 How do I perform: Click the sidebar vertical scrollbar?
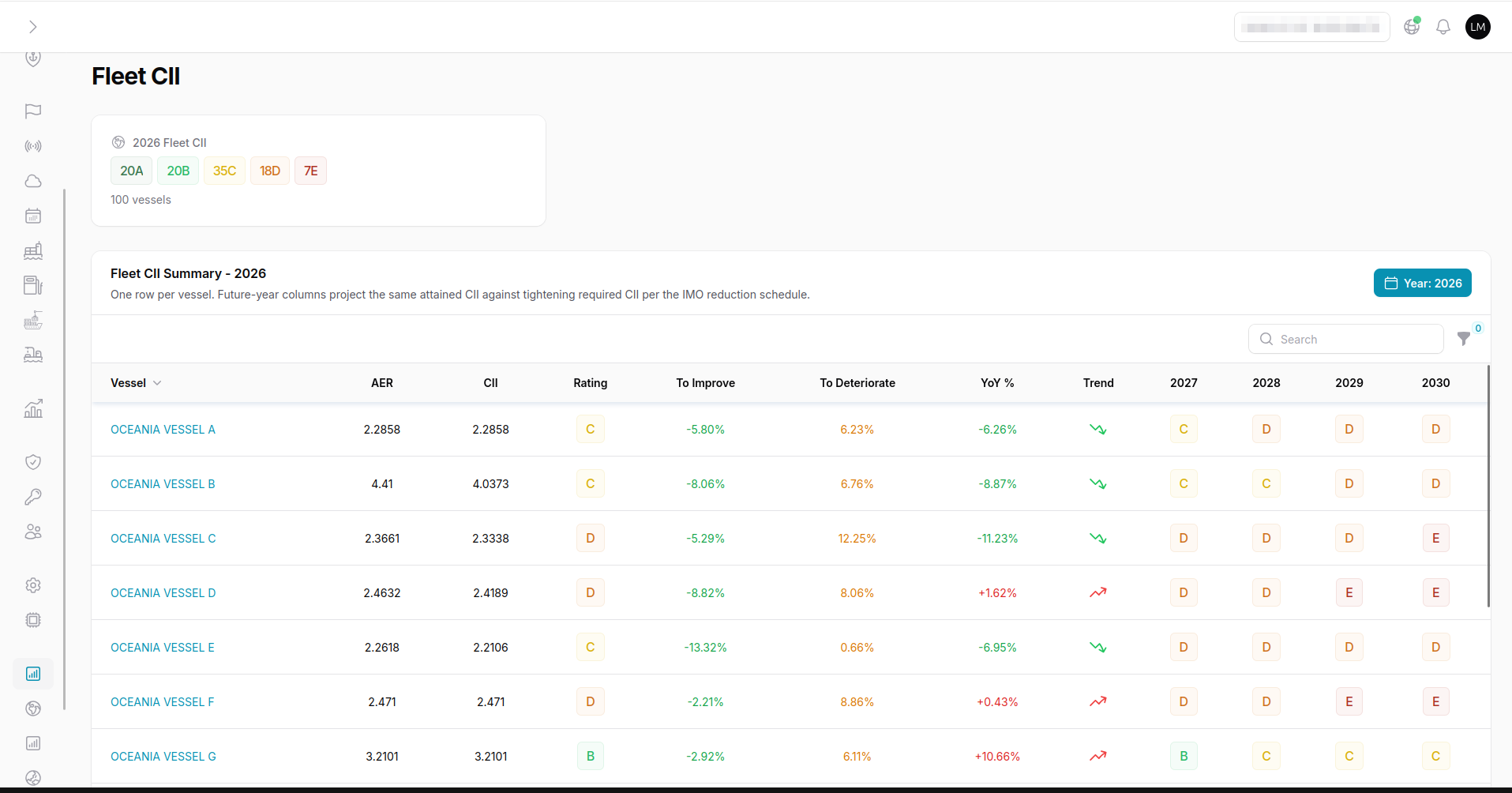[65, 449]
